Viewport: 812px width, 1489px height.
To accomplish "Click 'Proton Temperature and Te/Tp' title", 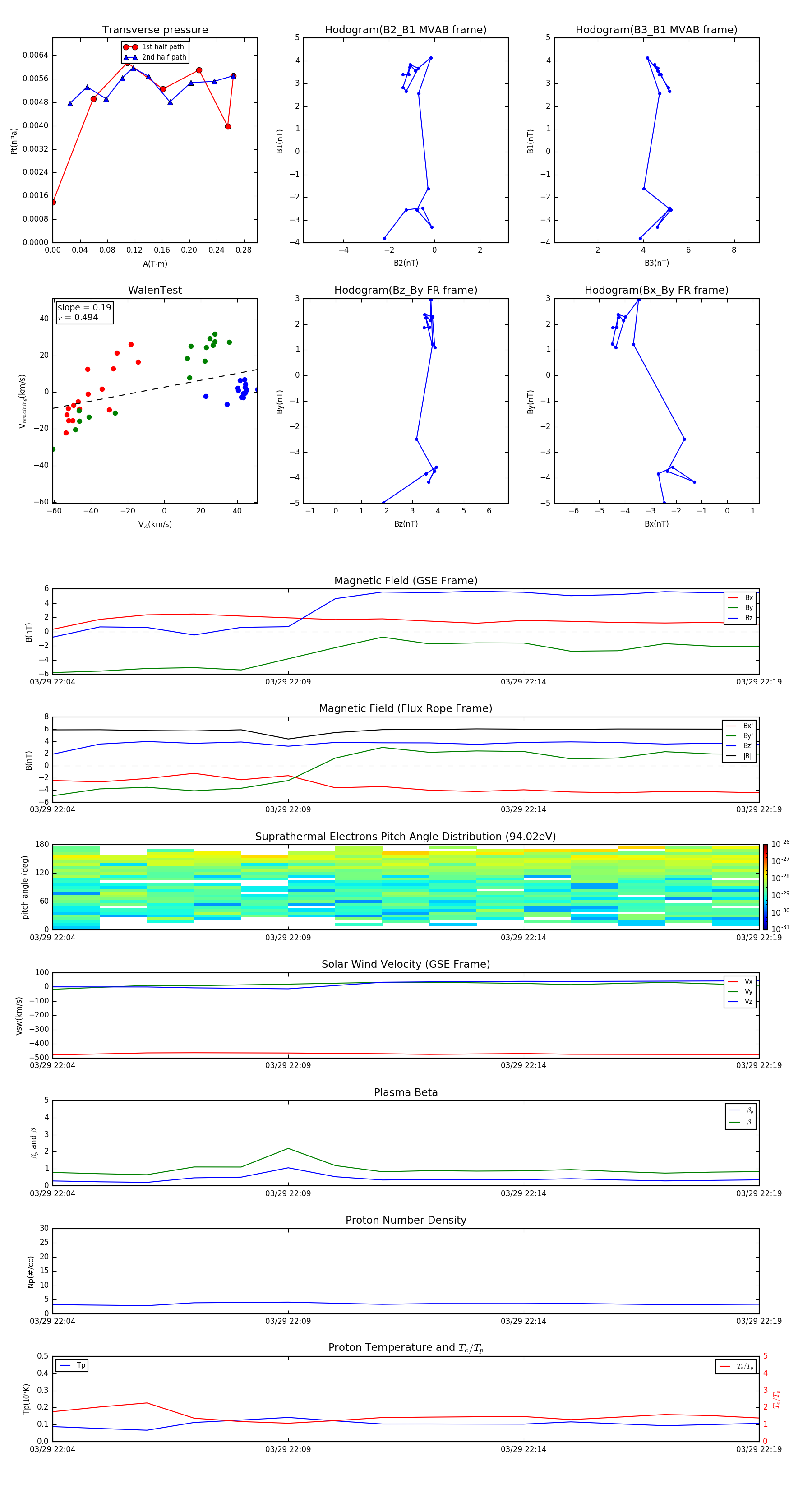I will click(x=406, y=1347).
